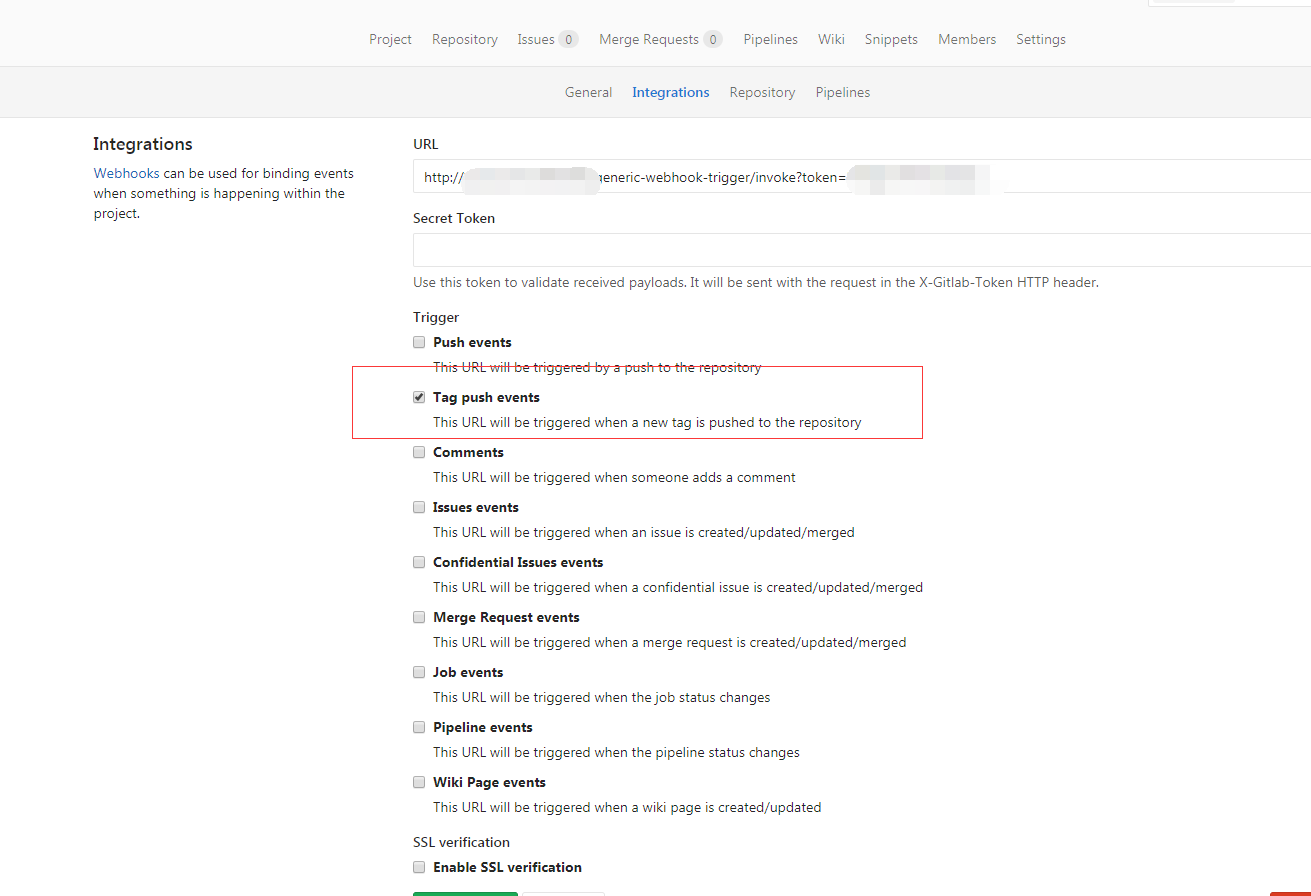Enable the Push events checkbox
The height and width of the screenshot is (896, 1311).
(419, 342)
